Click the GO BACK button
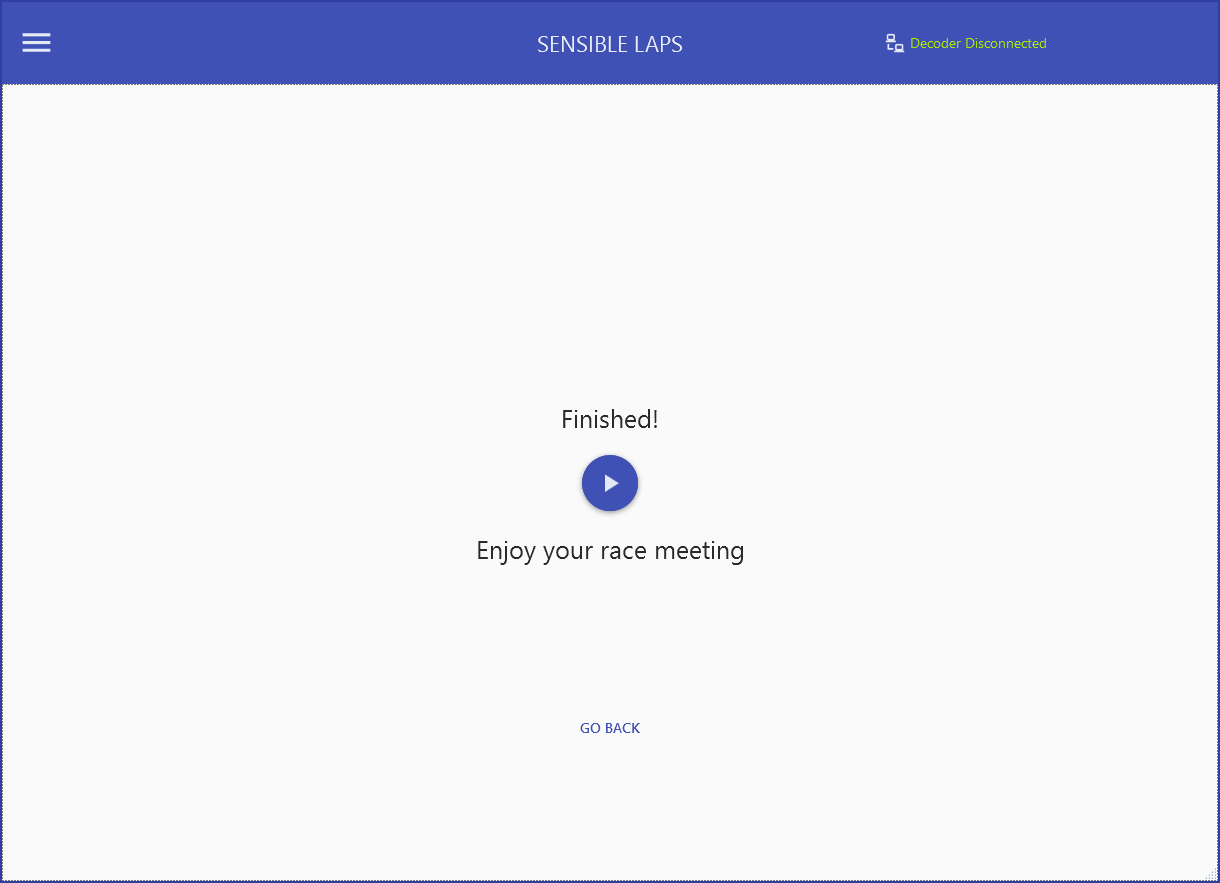The width and height of the screenshot is (1220, 883). [609, 728]
